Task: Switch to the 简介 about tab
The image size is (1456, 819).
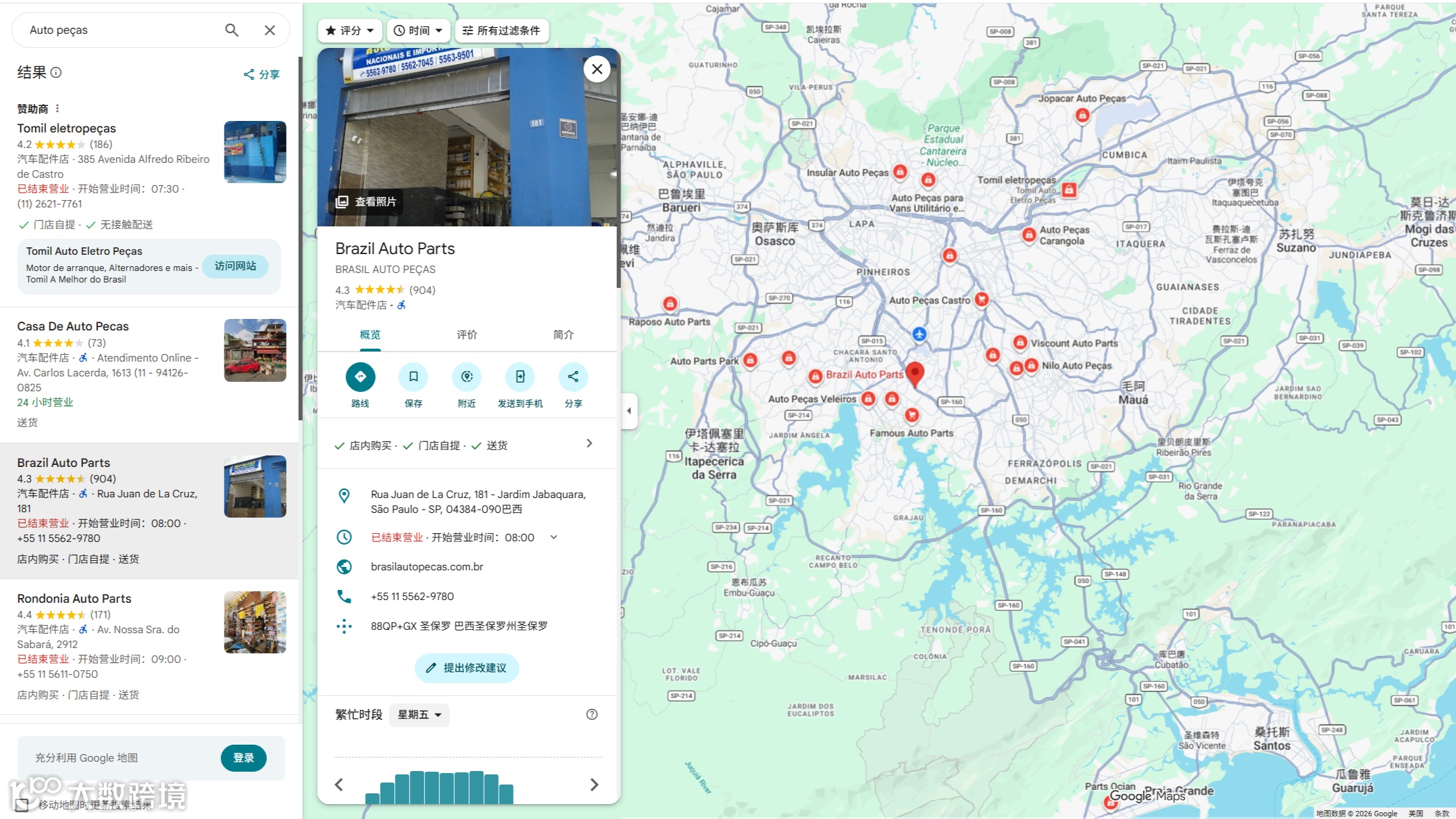Action: [563, 334]
